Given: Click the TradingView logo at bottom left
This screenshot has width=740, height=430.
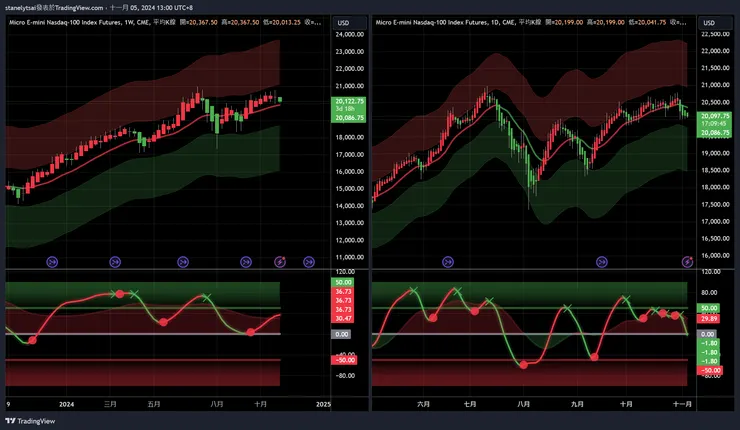Looking at the screenshot, I should click(30, 421).
